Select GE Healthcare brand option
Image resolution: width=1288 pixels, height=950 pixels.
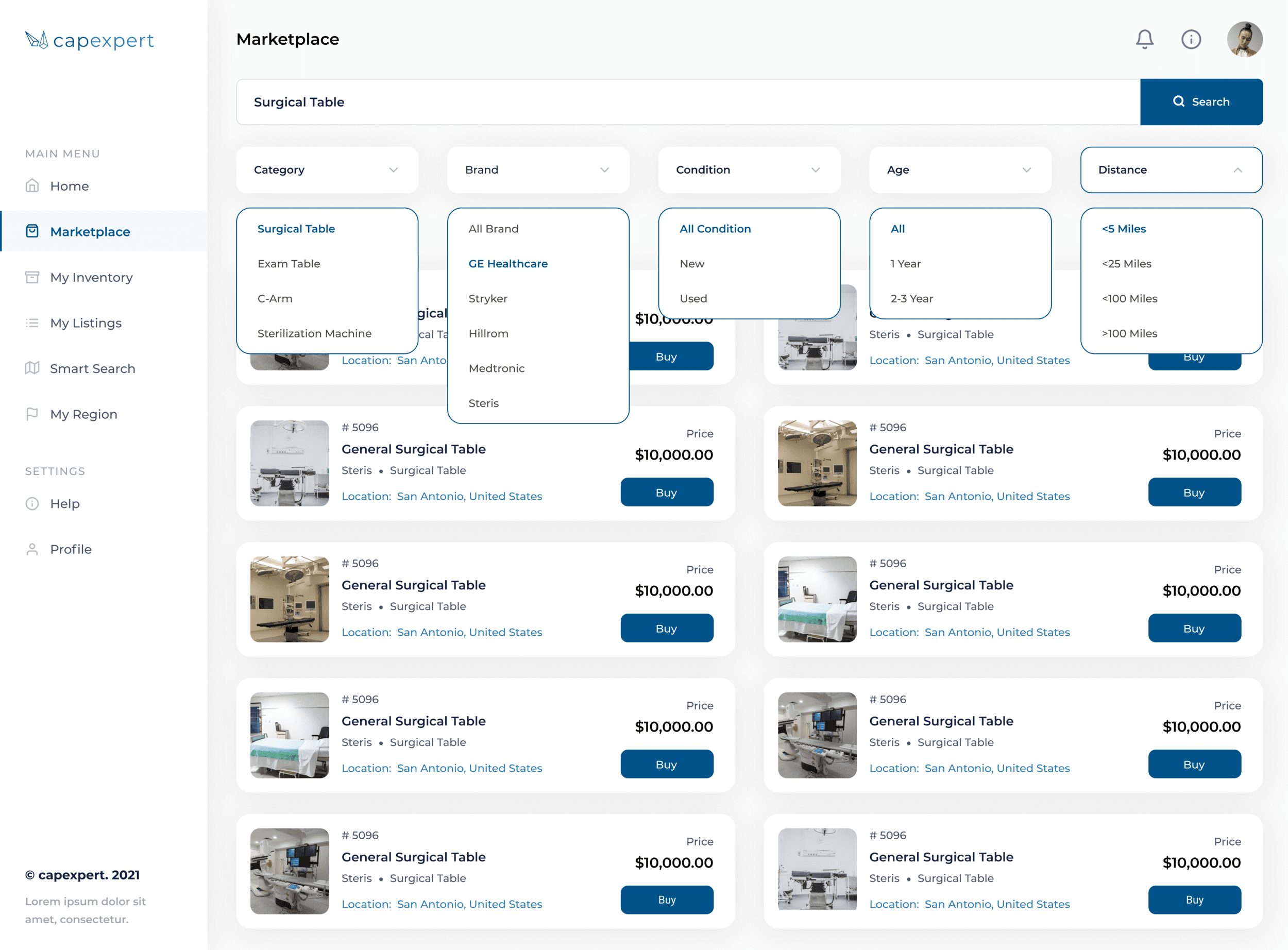507,263
